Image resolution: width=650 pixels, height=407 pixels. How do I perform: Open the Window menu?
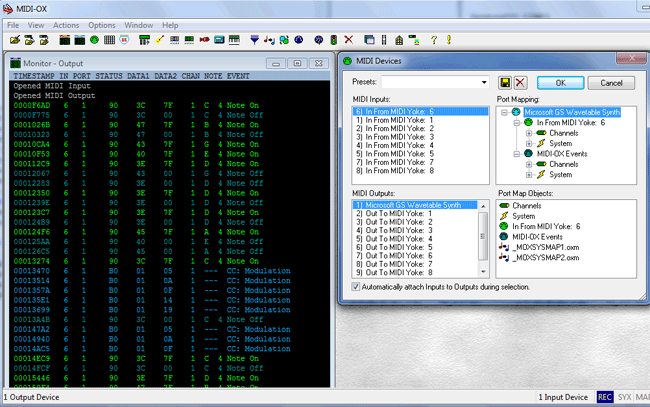(x=138, y=25)
